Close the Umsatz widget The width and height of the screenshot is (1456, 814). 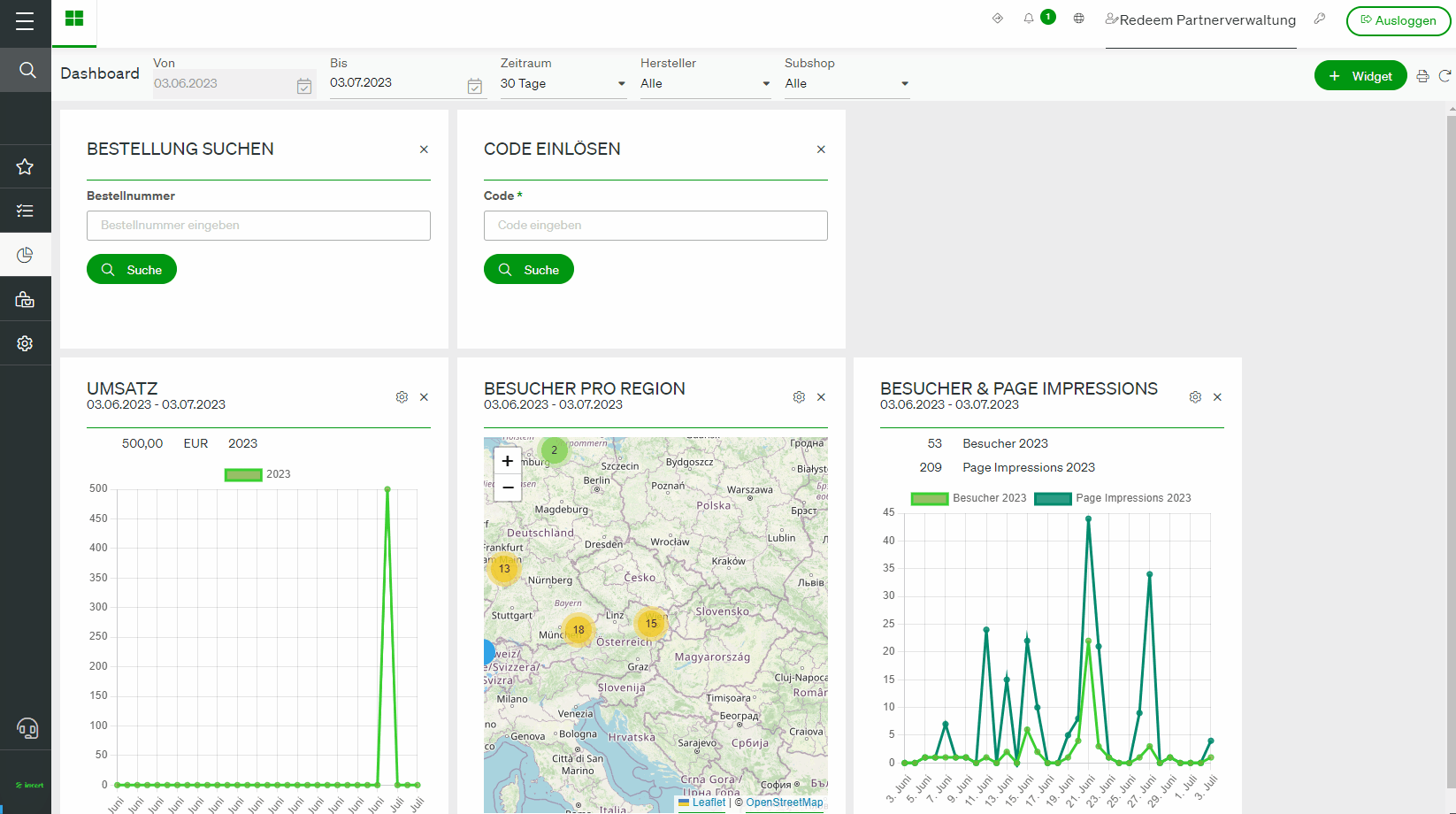pyautogui.click(x=424, y=397)
